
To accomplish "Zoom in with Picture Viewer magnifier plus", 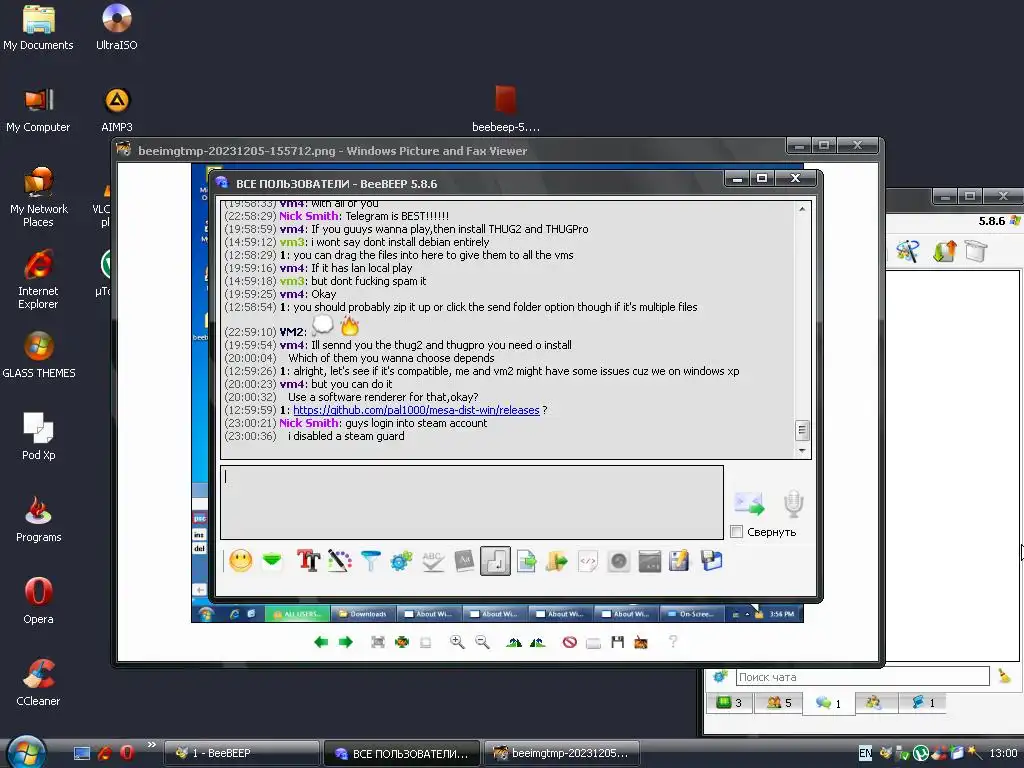I will (457, 643).
